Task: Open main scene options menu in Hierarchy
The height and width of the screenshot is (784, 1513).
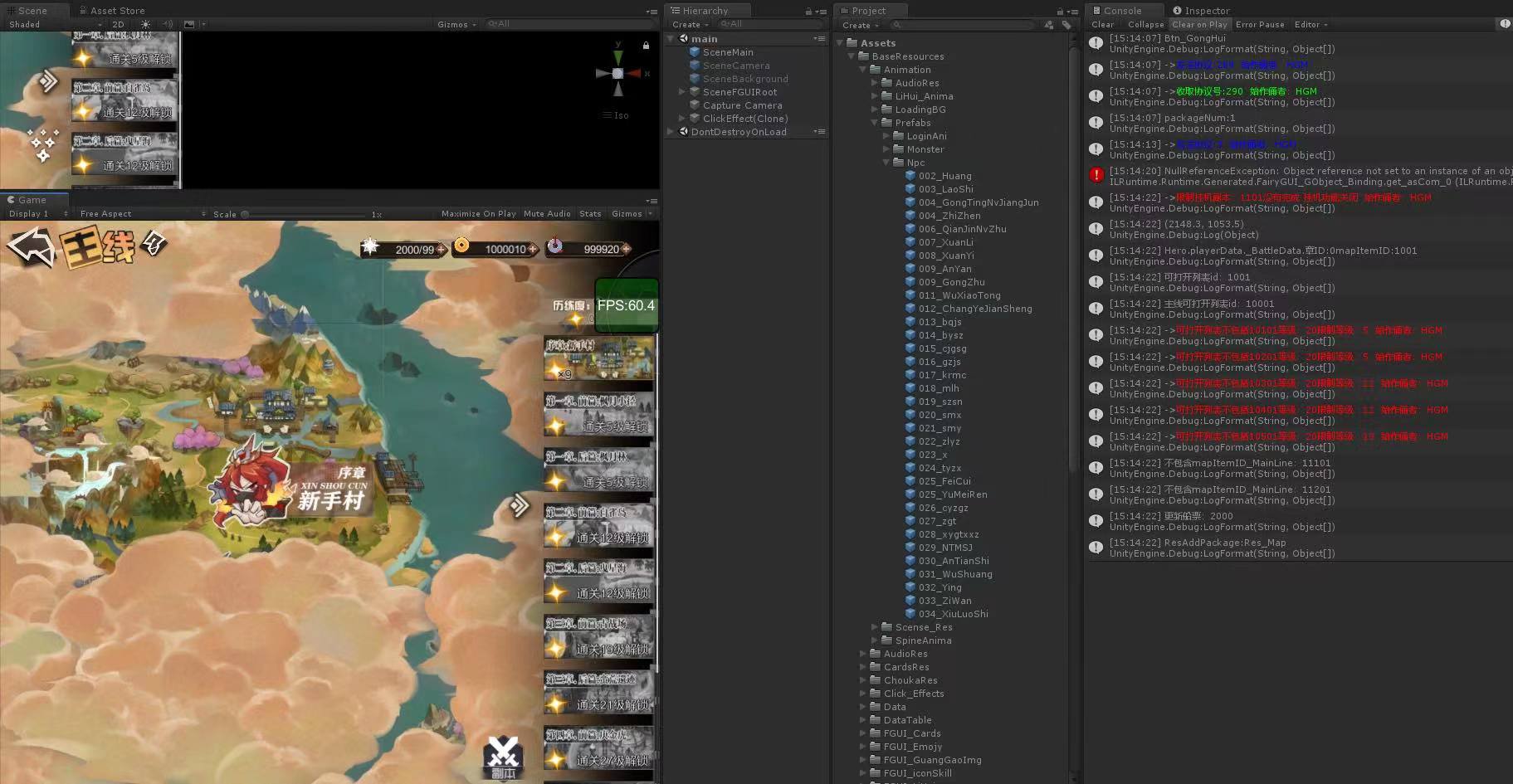Action: [x=819, y=39]
